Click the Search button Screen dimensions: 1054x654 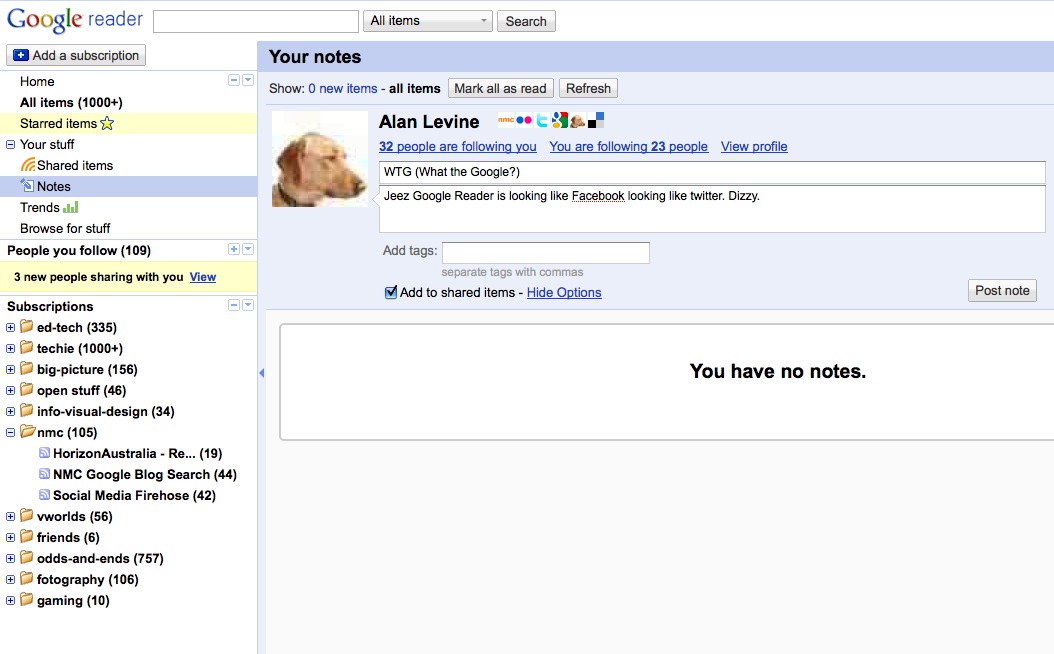point(526,21)
